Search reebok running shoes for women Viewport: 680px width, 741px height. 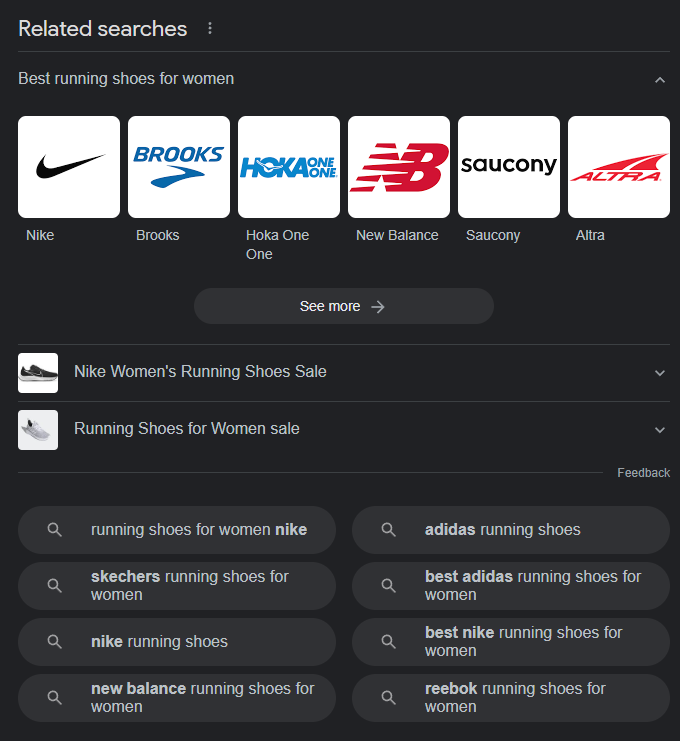click(x=511, y=698)
